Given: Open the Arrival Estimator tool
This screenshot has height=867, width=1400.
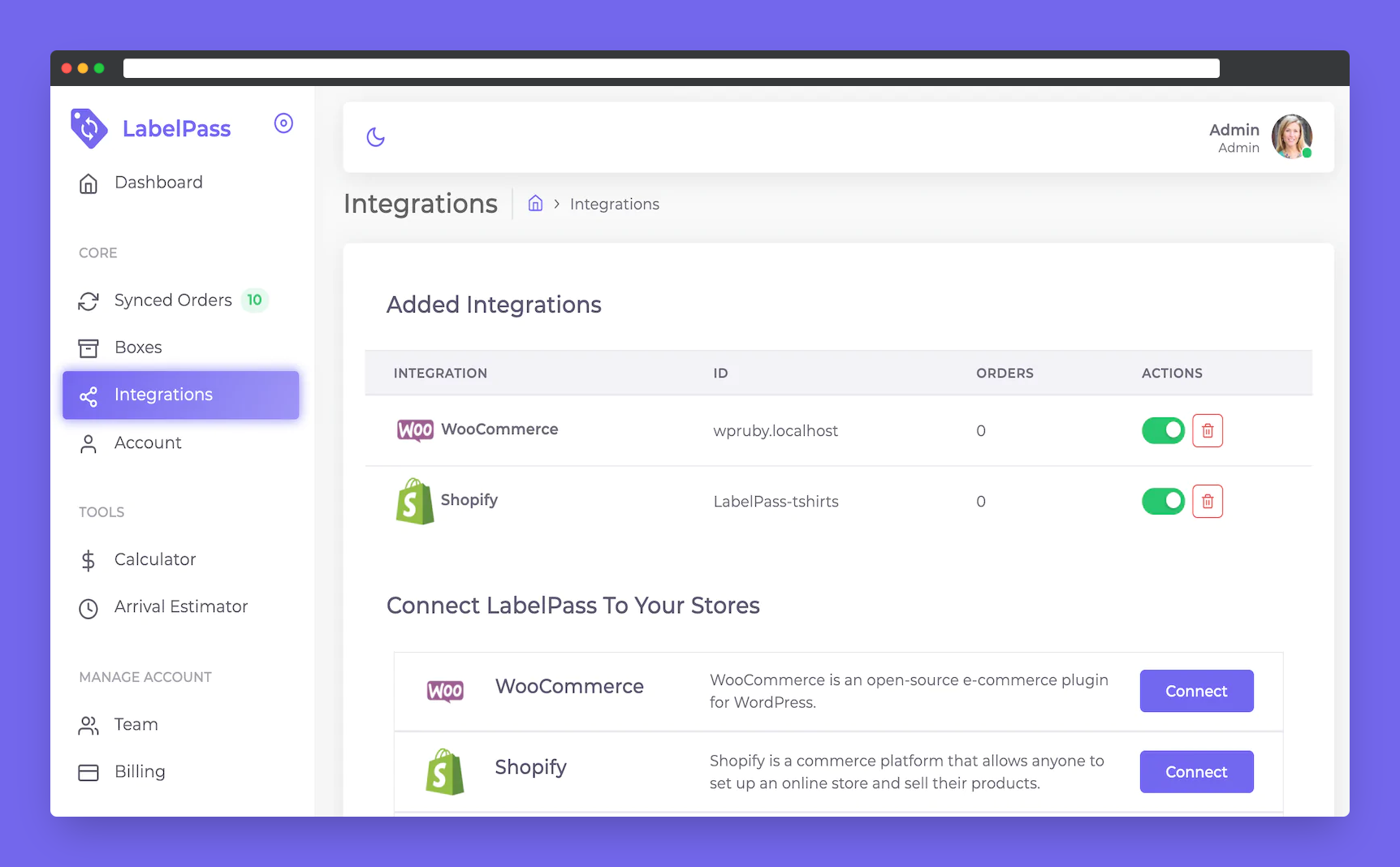Looking at the screenshot, I should pyautogui.click(x=180, y=607).
